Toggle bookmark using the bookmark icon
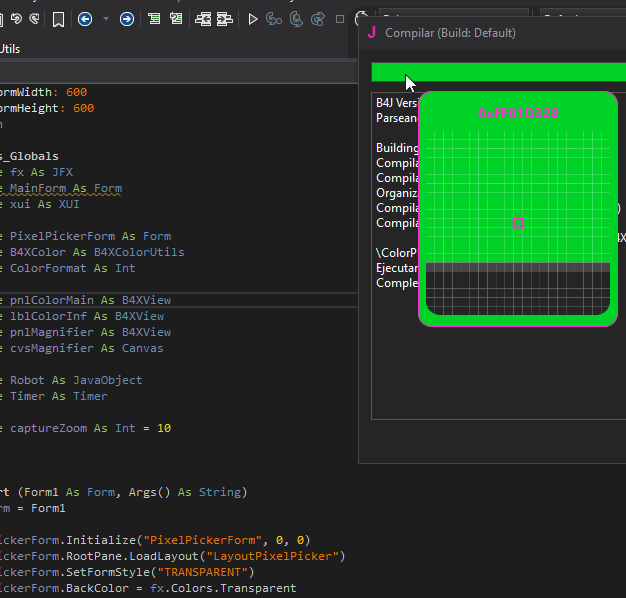626x598 pixels. tap(59, 19)
